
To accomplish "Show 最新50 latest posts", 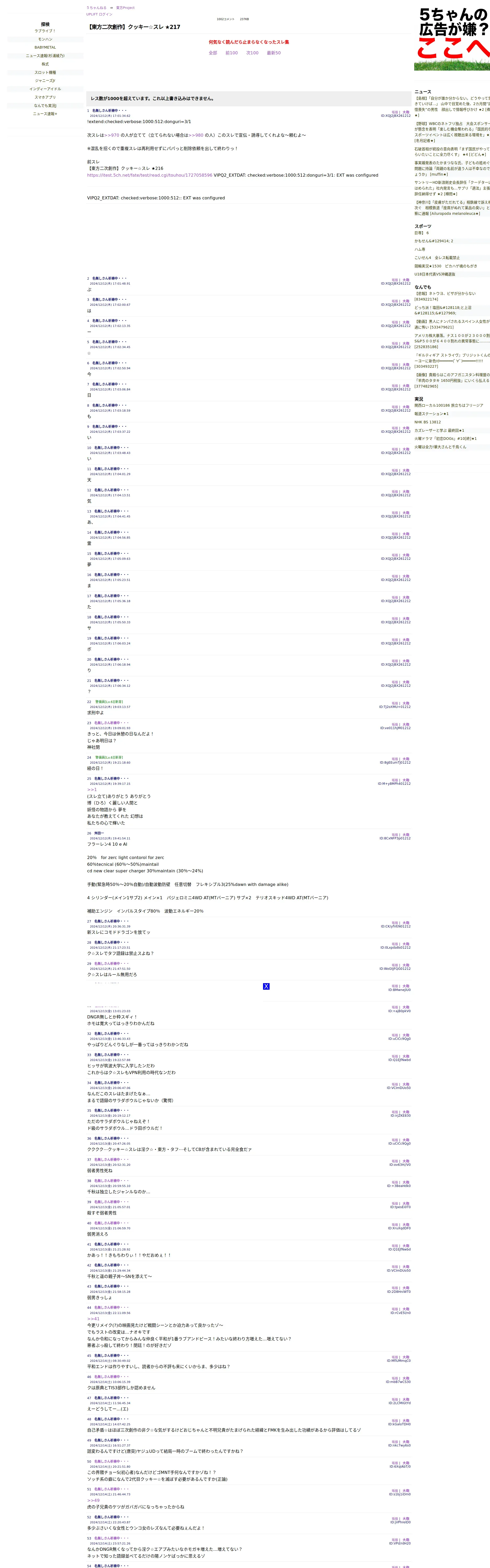I will (x=274, y=53).
